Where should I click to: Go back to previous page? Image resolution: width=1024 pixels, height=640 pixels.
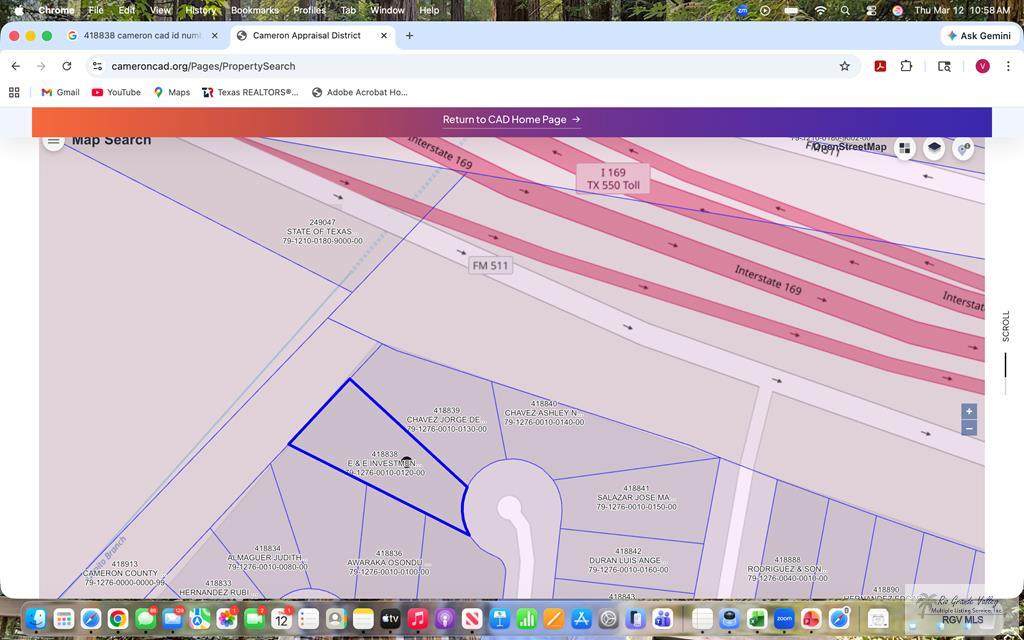coord(16,66)
